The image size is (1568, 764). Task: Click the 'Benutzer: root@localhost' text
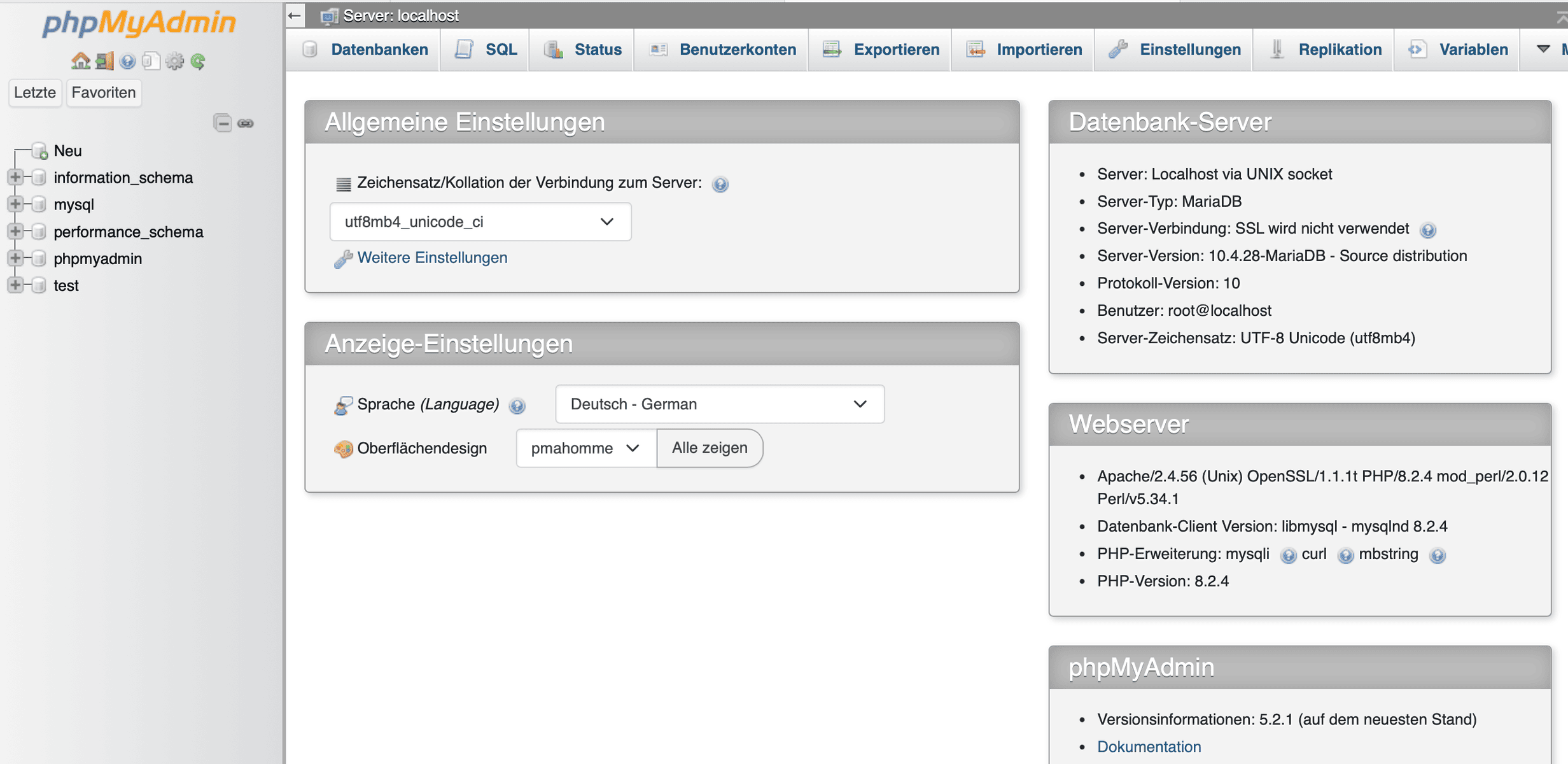[x=1184, y=310]
